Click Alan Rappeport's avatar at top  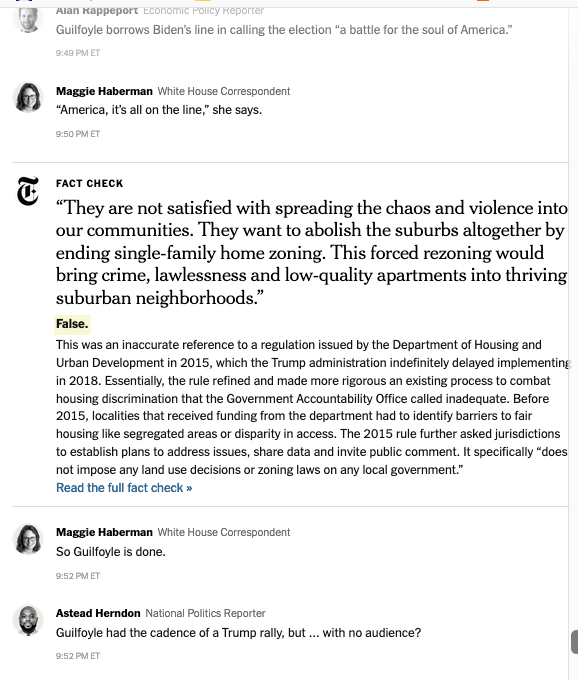28,18
